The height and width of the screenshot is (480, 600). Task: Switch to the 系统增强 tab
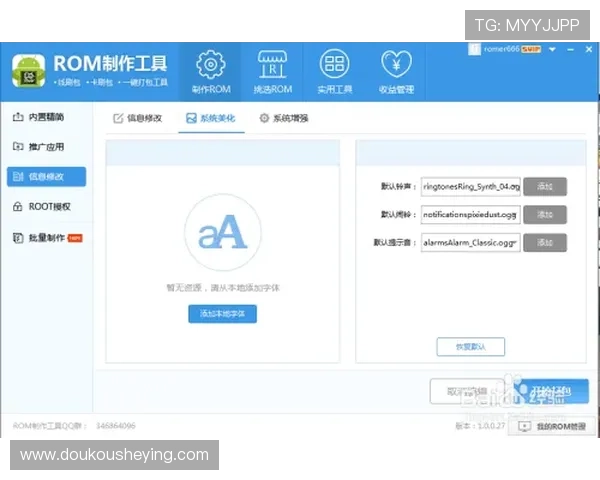[x=284, y=118]
